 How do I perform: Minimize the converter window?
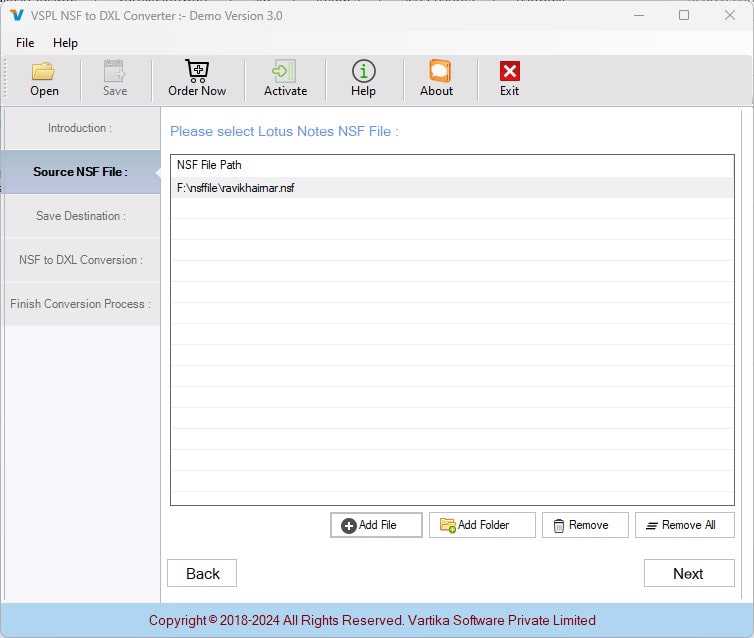pos(639,15)
